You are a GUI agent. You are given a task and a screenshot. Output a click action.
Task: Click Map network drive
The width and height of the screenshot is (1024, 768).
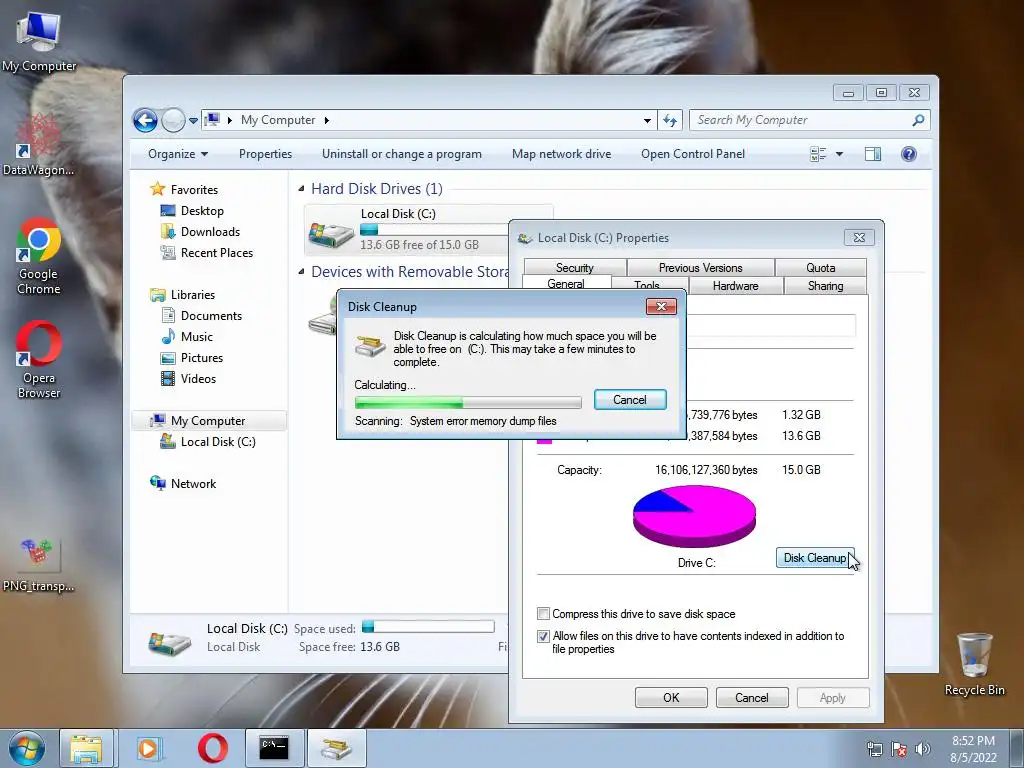click(562, 154)
